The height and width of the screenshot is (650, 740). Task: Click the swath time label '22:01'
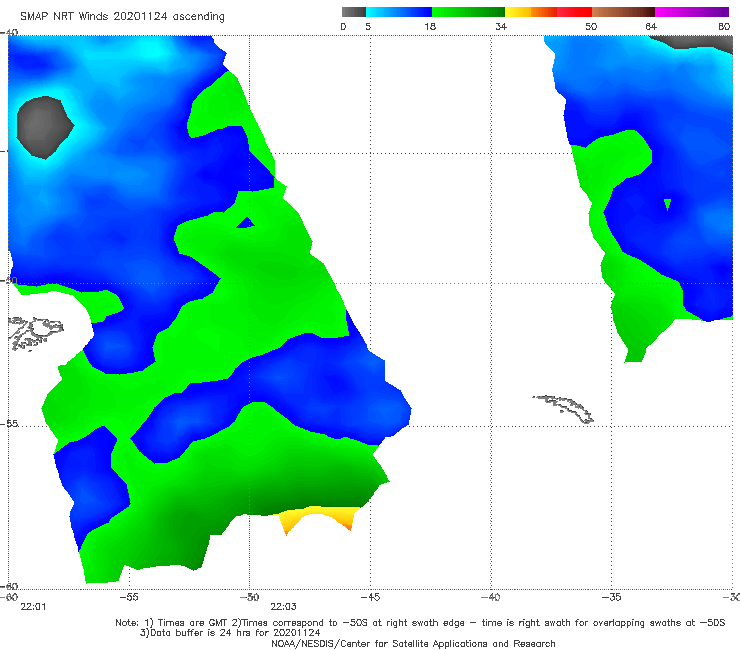[34, 607]
